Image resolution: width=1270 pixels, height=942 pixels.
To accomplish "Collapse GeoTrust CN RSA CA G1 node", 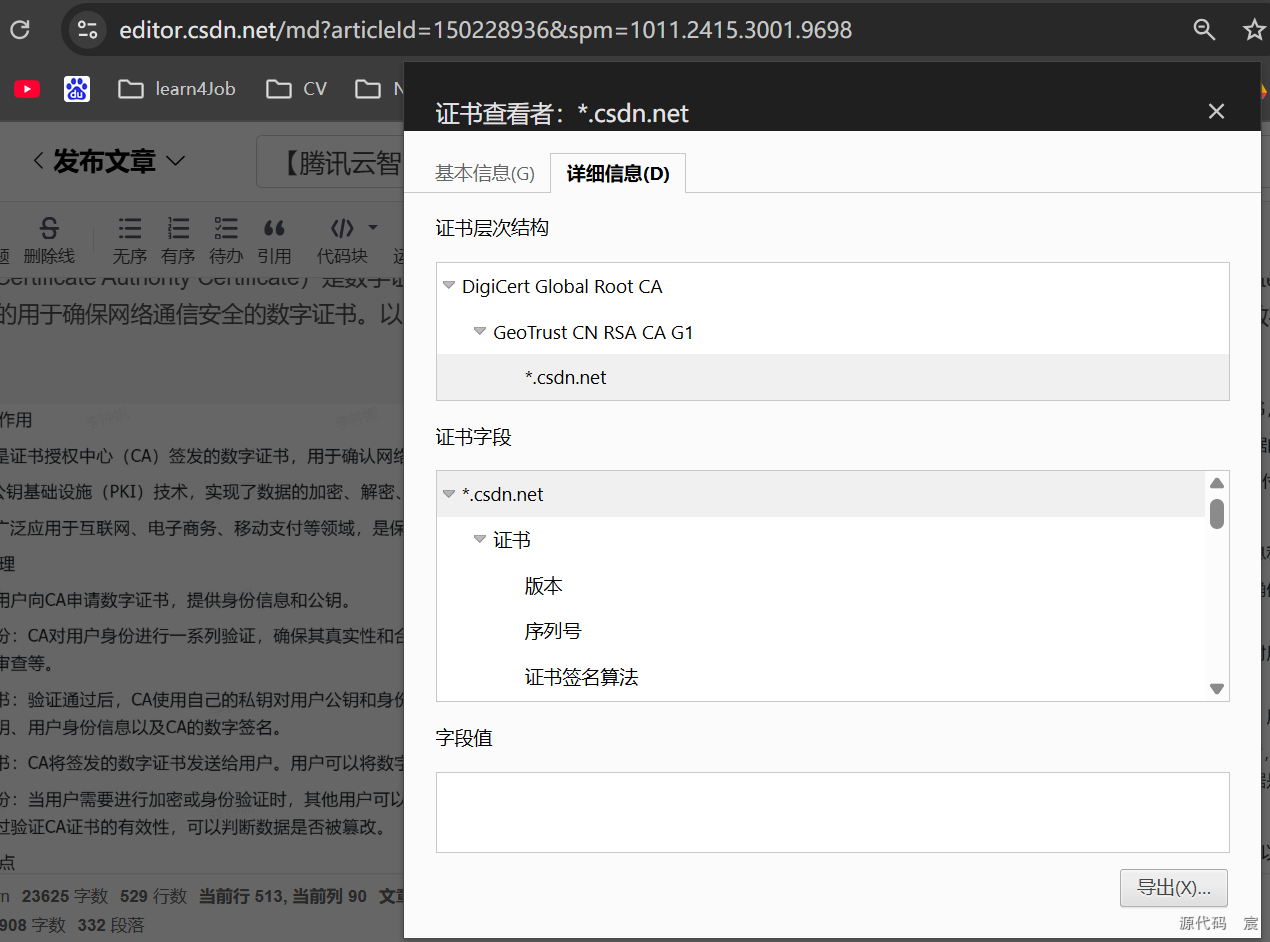I will coord(480,332).
